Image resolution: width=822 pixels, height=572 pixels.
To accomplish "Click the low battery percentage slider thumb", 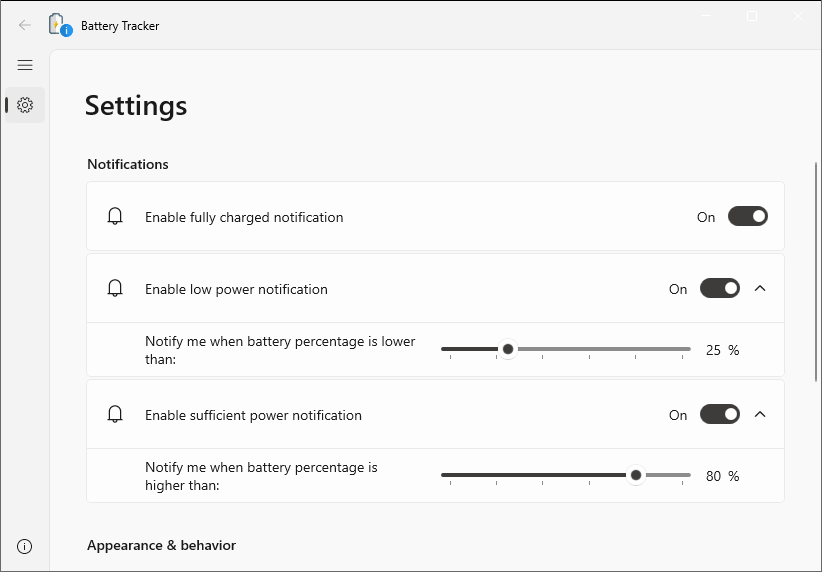I will 507,349.
